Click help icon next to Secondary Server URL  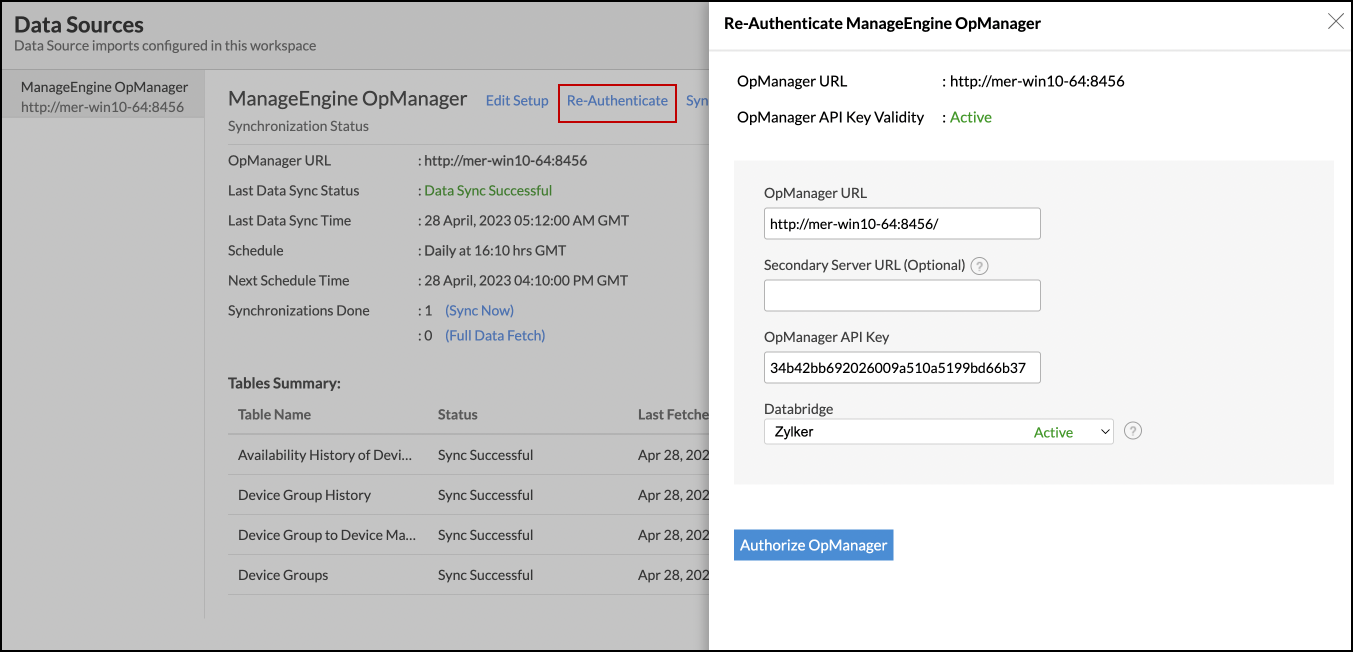[980, 266]
